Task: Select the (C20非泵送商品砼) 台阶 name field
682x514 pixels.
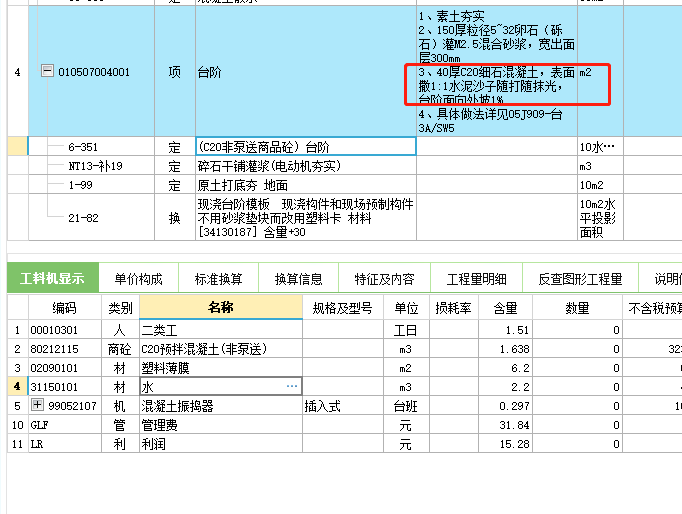Action: coord(306,147)
